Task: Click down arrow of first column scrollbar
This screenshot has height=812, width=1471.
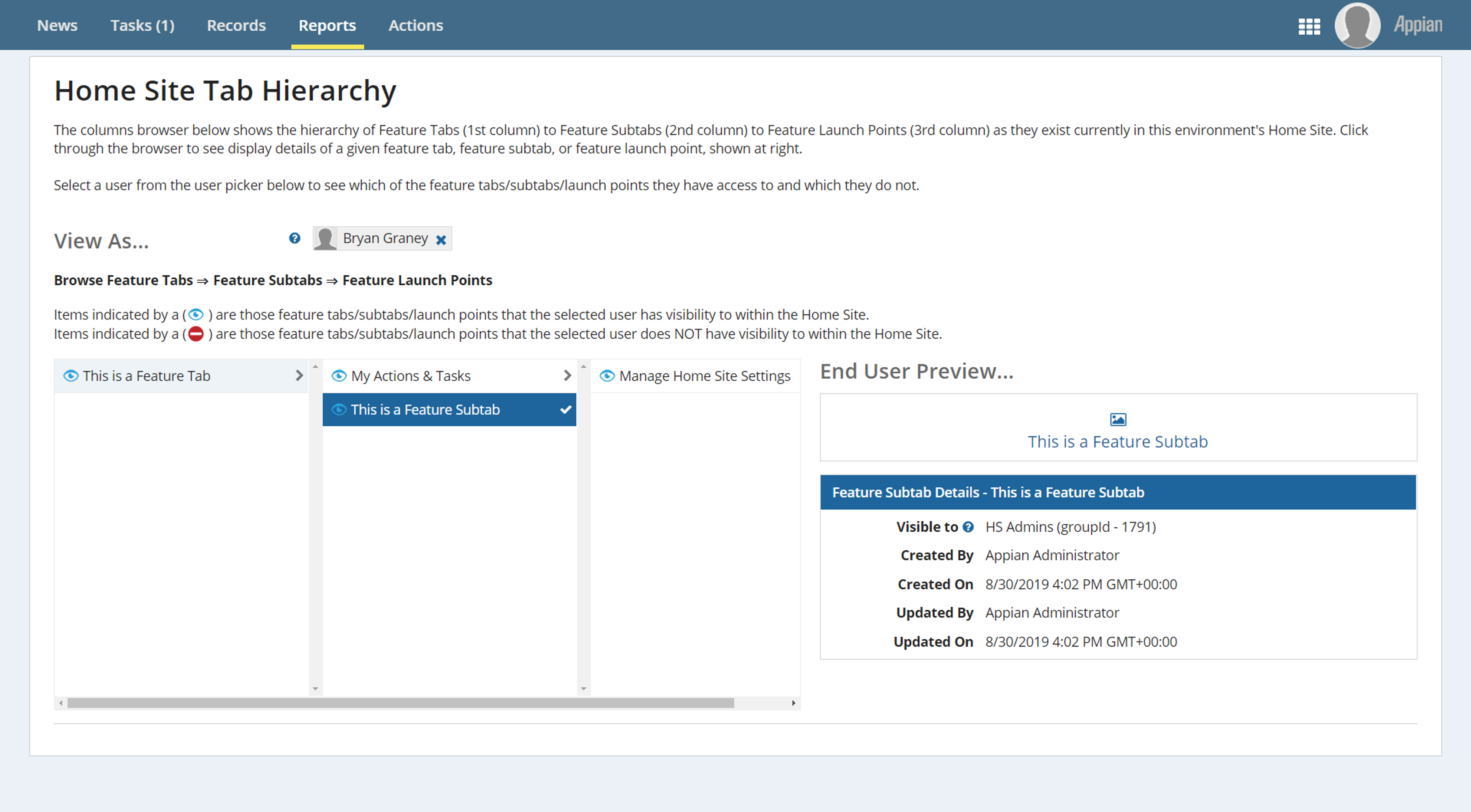Action: (x=315, y=689)
